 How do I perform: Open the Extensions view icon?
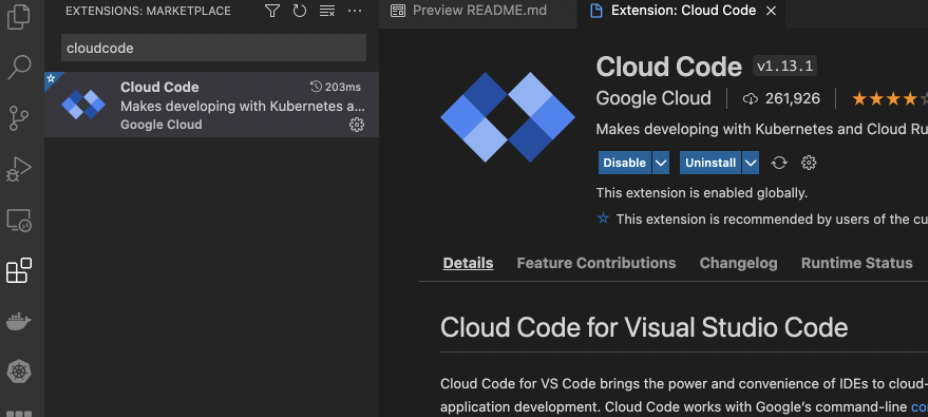[19, 271]
